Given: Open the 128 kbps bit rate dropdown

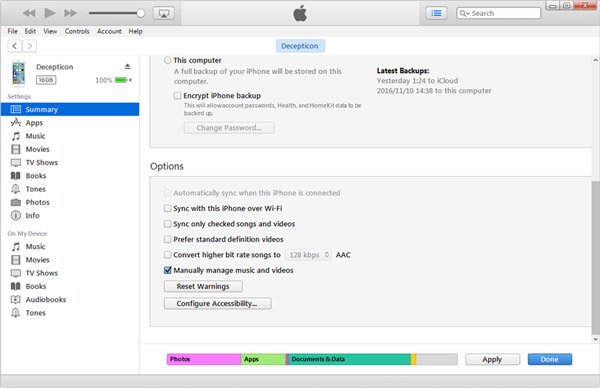Looking at the screenshot, I should [x=309, y=255].
